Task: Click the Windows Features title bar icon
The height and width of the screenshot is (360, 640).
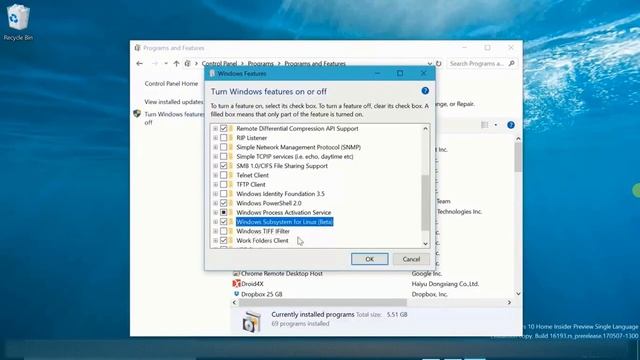Action: click(x=212, y=73)
